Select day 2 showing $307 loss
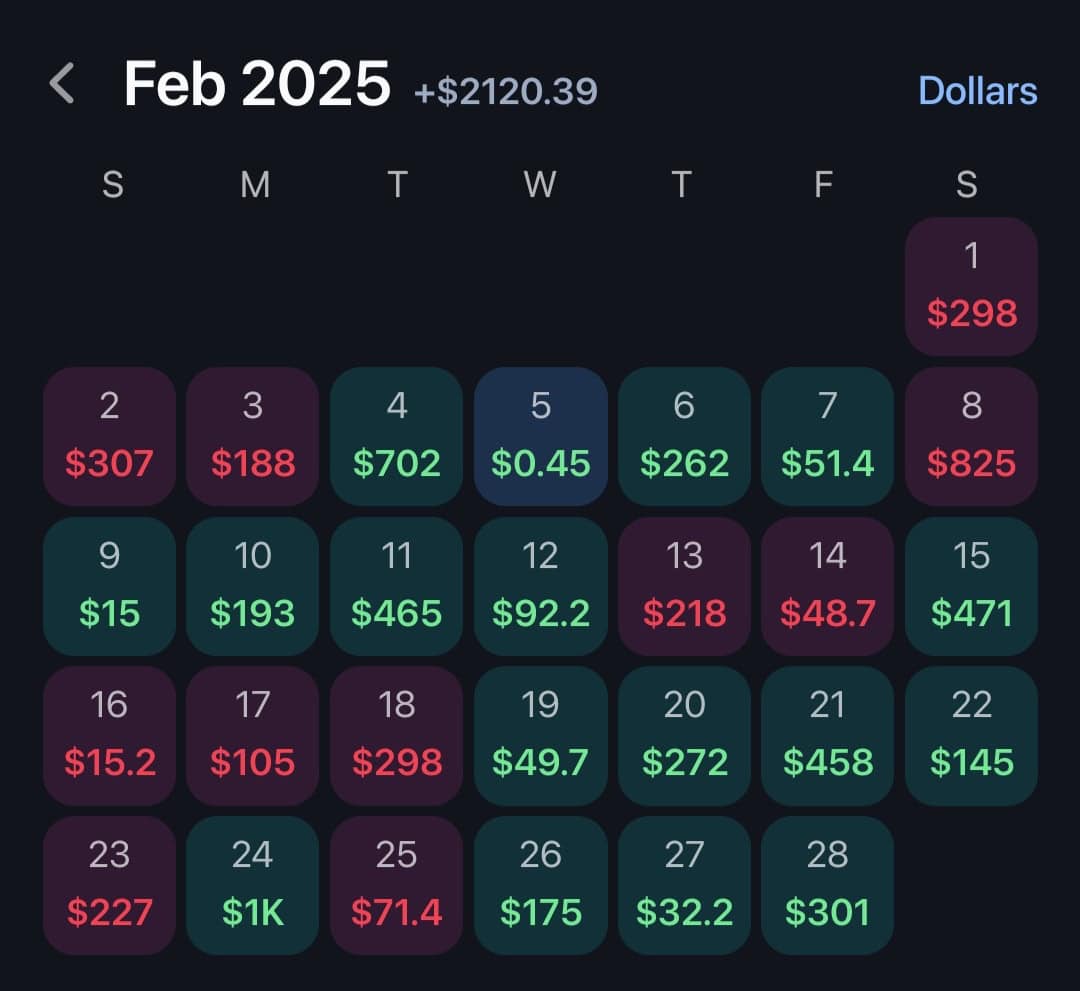This screenshot has height=991, width=1080. click(109, 436)
